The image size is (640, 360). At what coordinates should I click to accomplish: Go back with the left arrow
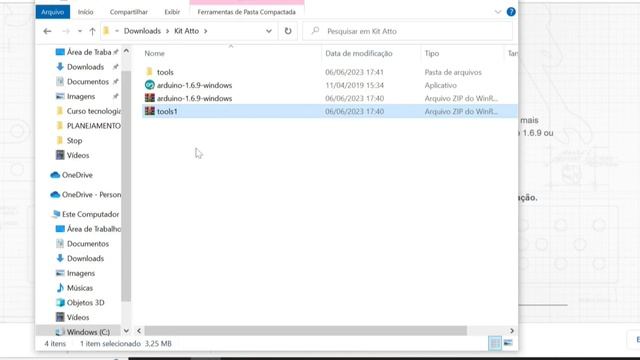(47, 31)
